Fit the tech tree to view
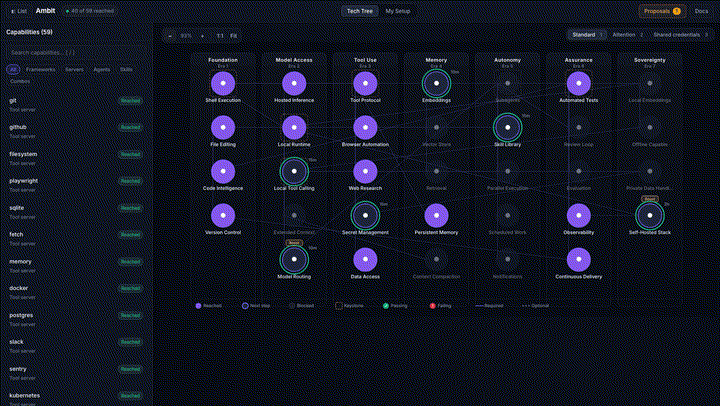This screenshot has width=720, height=406. pos(234,36)
